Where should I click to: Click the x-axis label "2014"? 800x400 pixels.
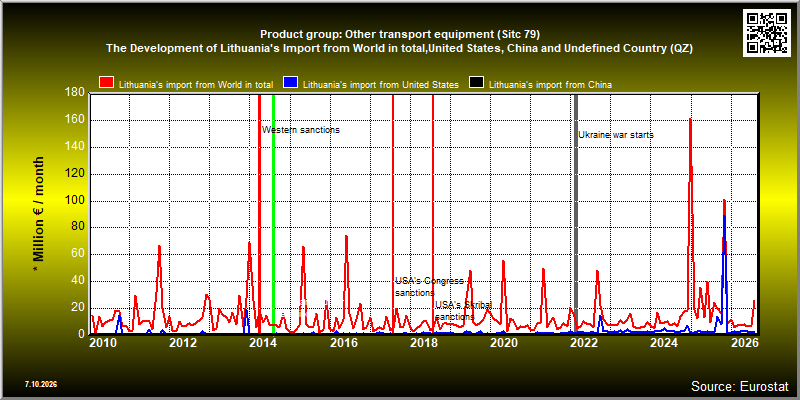point(263,342)
